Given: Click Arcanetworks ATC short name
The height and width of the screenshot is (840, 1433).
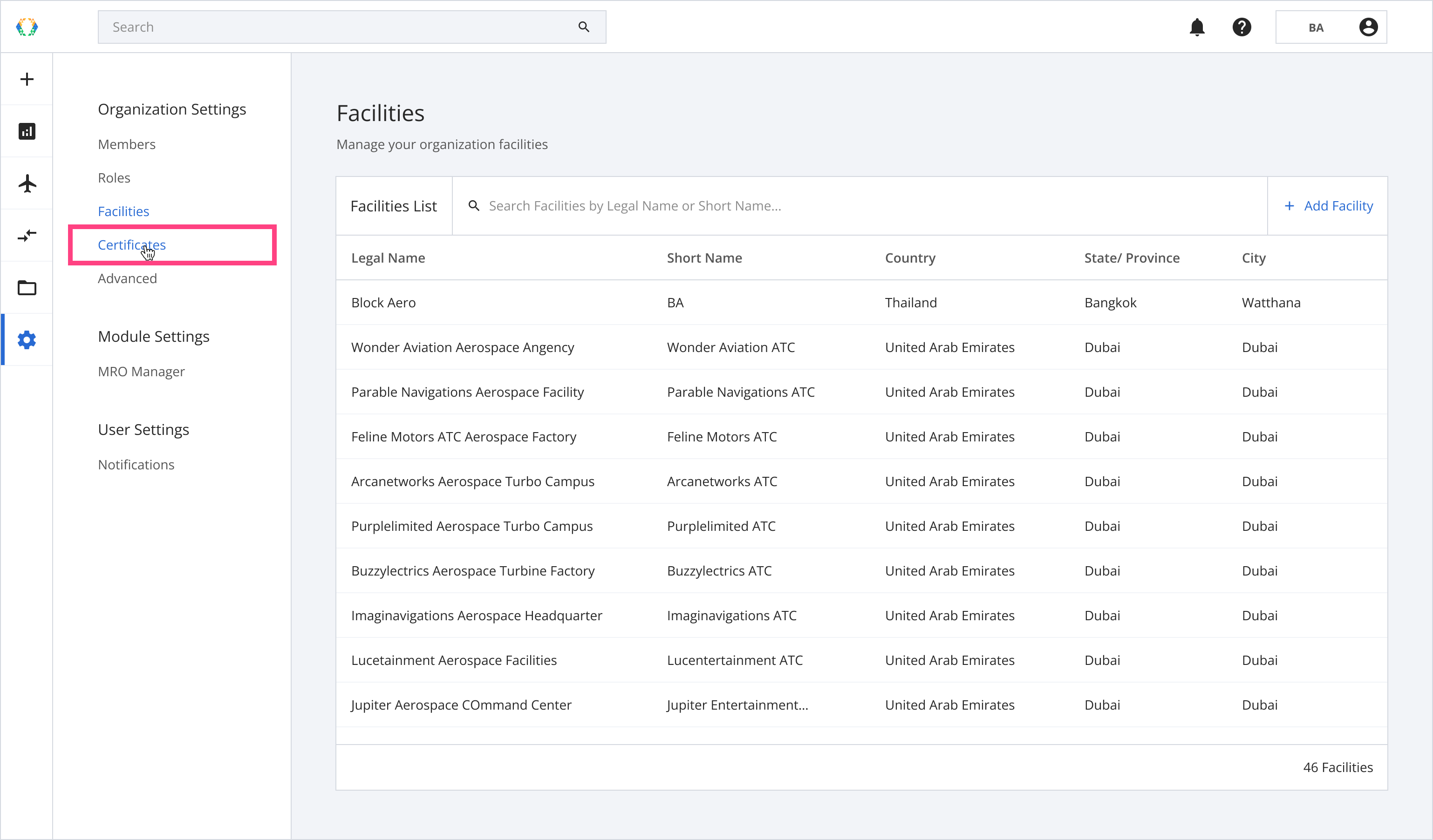Looking at the screenshot, I should (722, 481).
